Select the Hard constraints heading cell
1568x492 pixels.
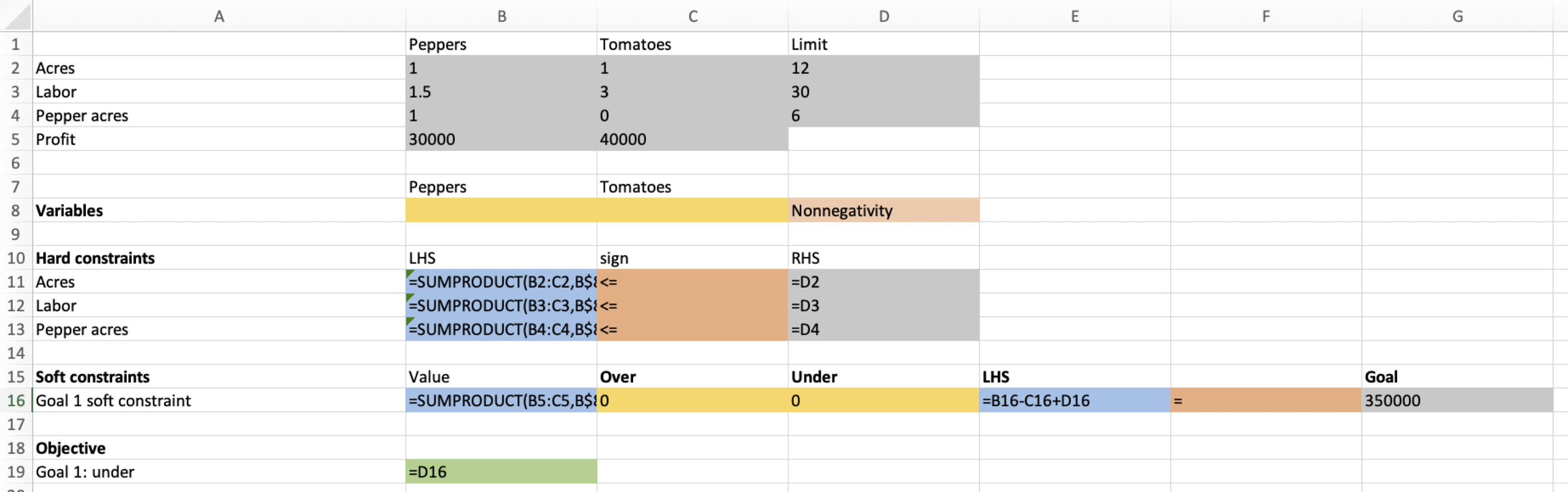pyautogui.click(x=219, y=258)
